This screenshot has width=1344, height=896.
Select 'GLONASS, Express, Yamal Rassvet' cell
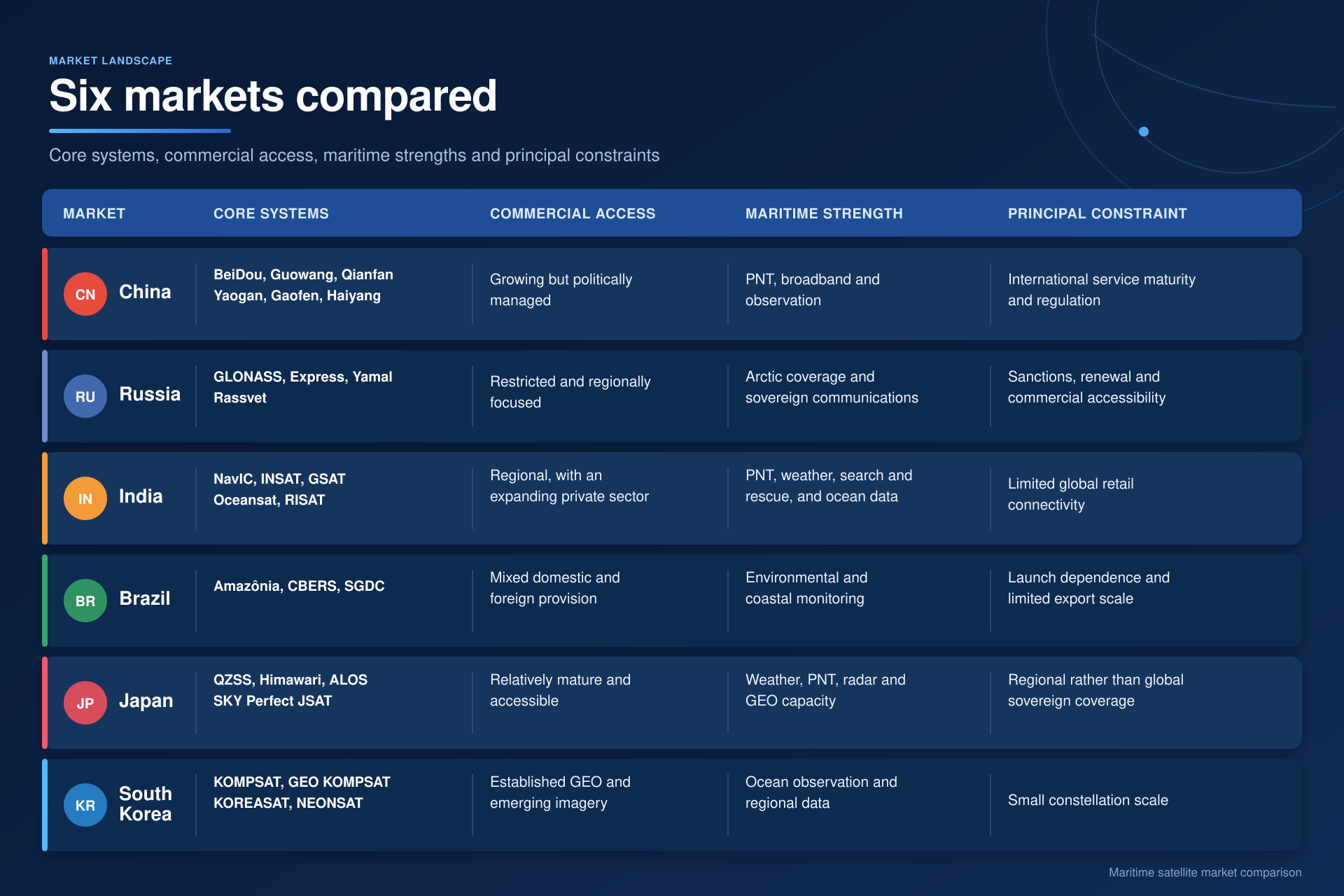pos(303,387)
